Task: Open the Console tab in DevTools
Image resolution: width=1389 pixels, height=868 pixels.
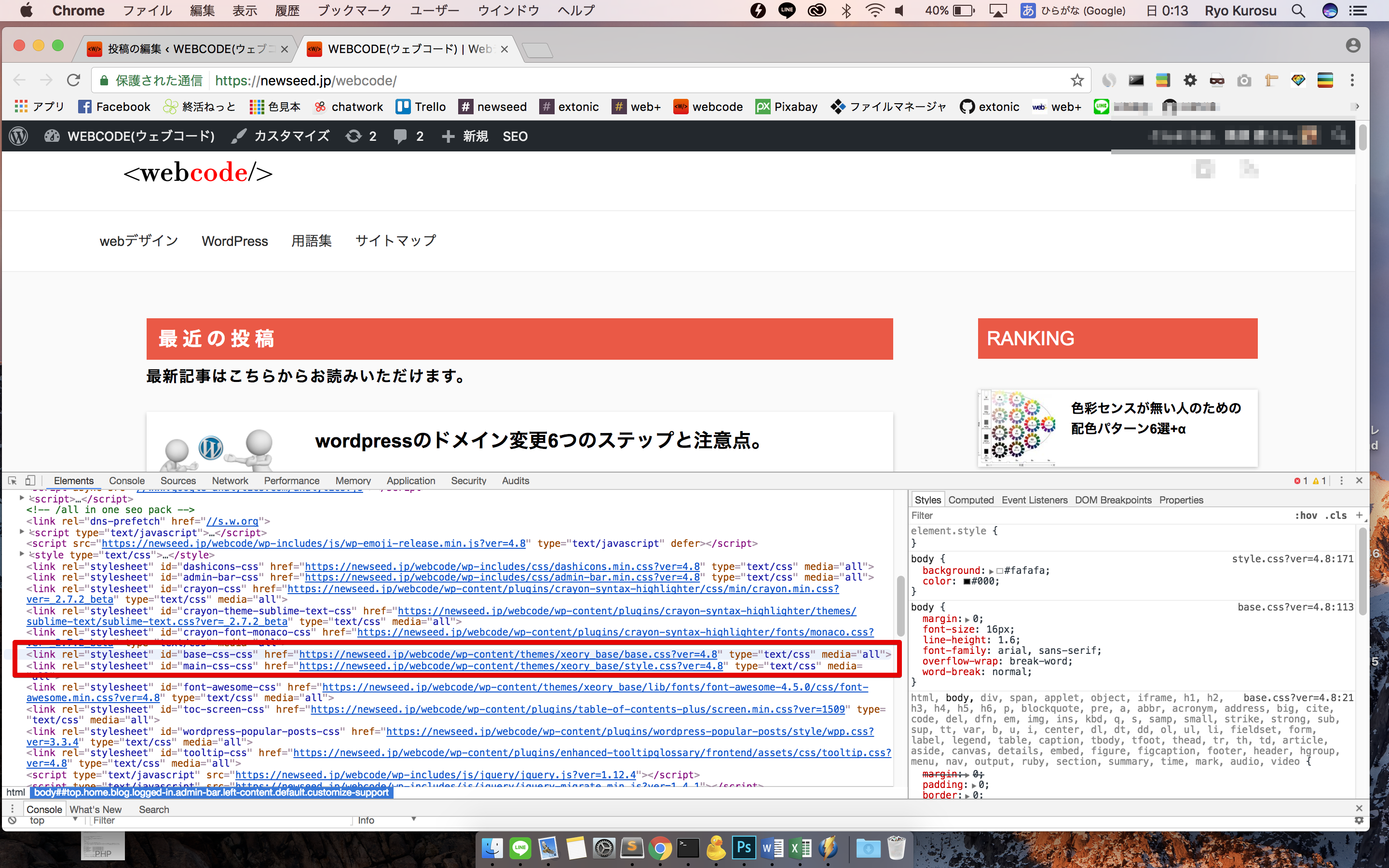Action: pos(127,481)
